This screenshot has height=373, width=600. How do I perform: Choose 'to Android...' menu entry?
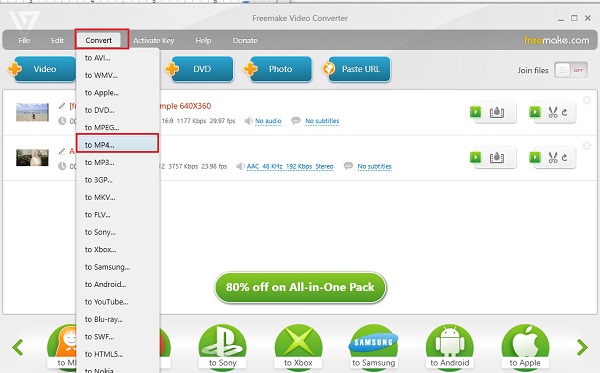117,284
